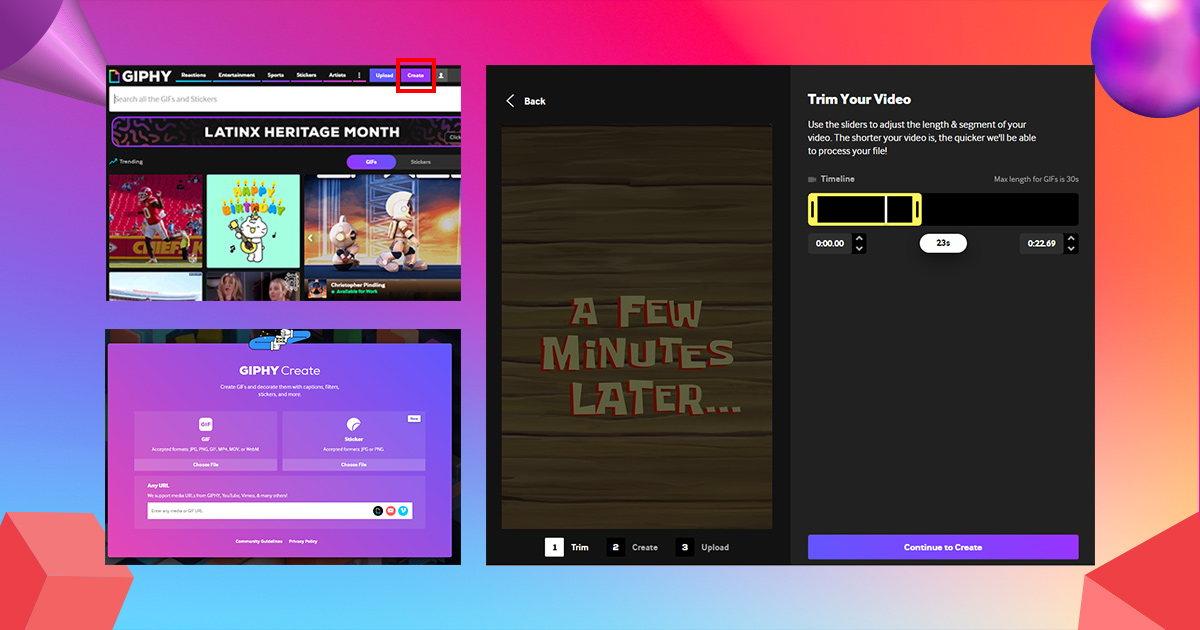
Task: Open the Sports menu item
Action: tap(276, 75)
